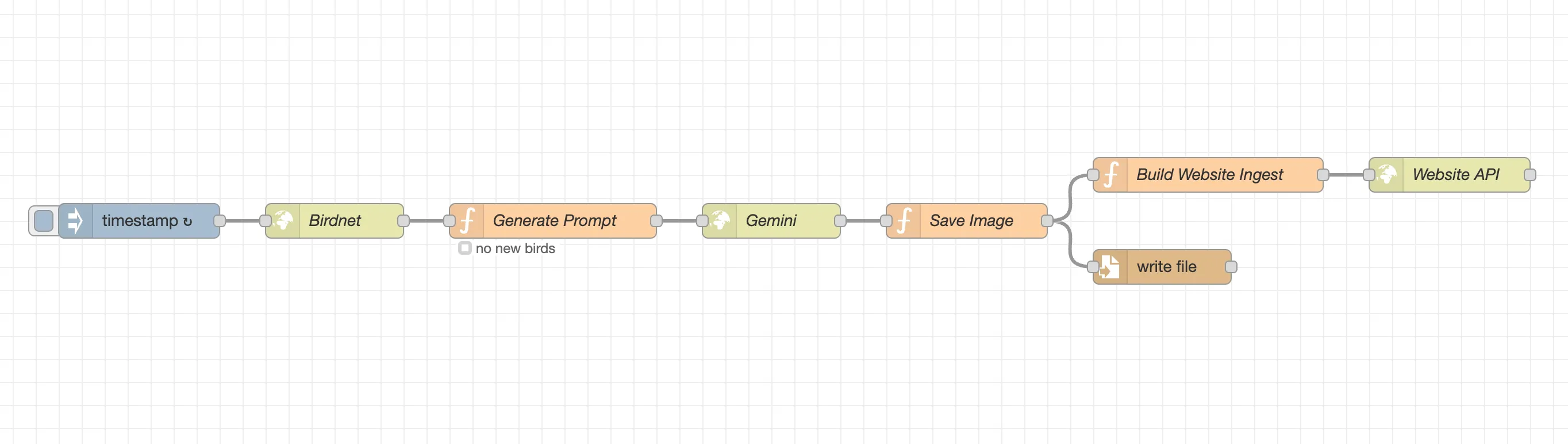The image size is (1568, 444).
Task: Click the arrow icon on timestamp node
Action: [x=75, y=220]
